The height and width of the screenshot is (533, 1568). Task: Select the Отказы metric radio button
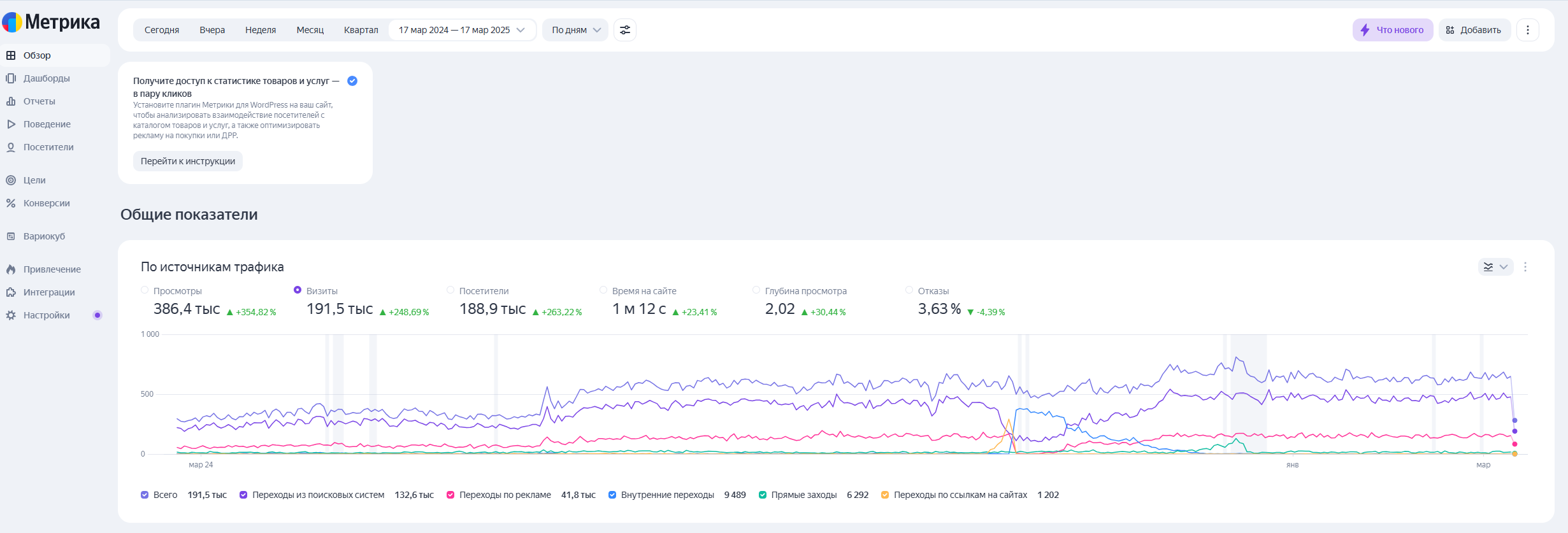point(909,290)
